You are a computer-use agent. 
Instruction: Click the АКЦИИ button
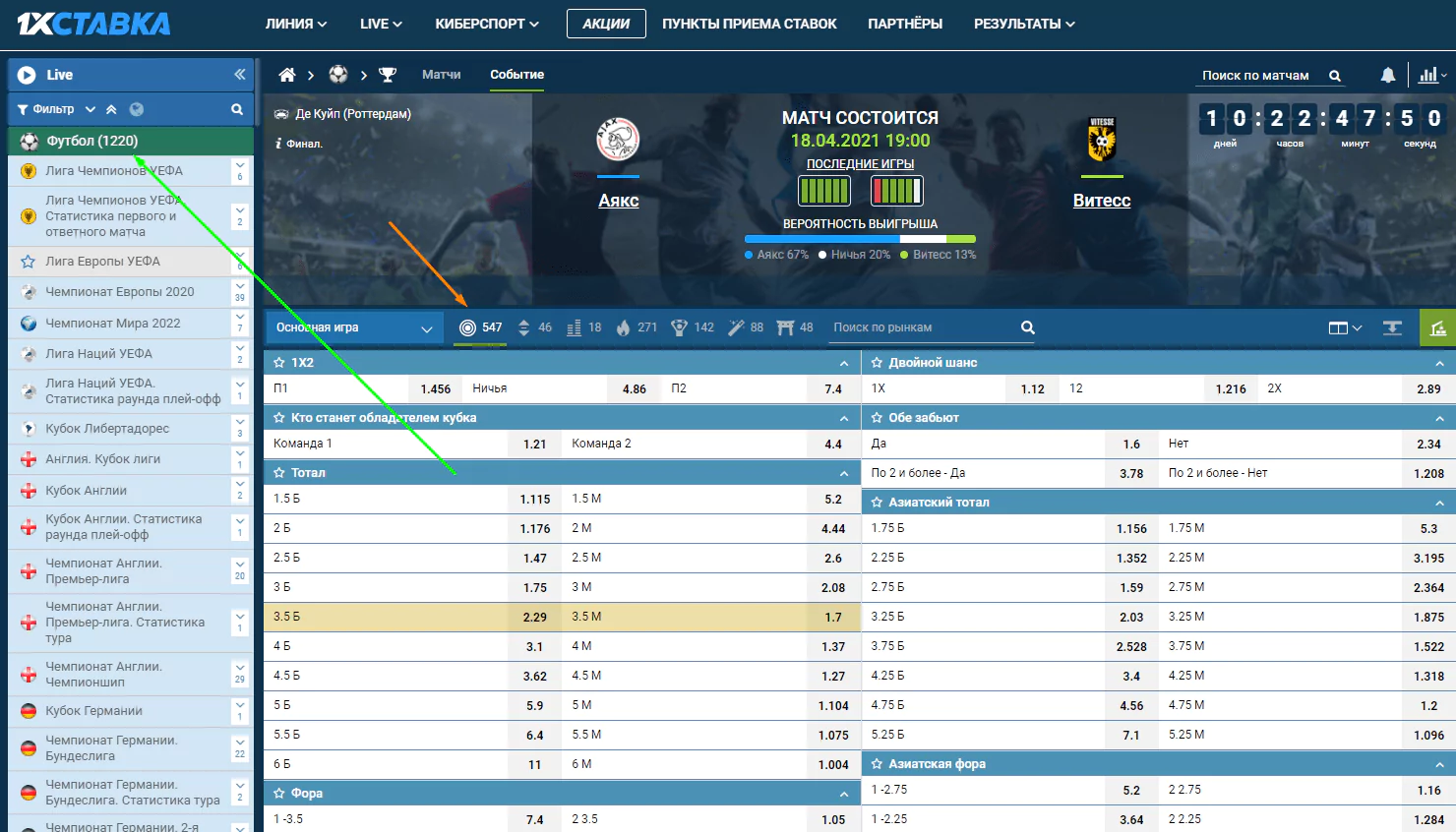(x=606, y=24)
